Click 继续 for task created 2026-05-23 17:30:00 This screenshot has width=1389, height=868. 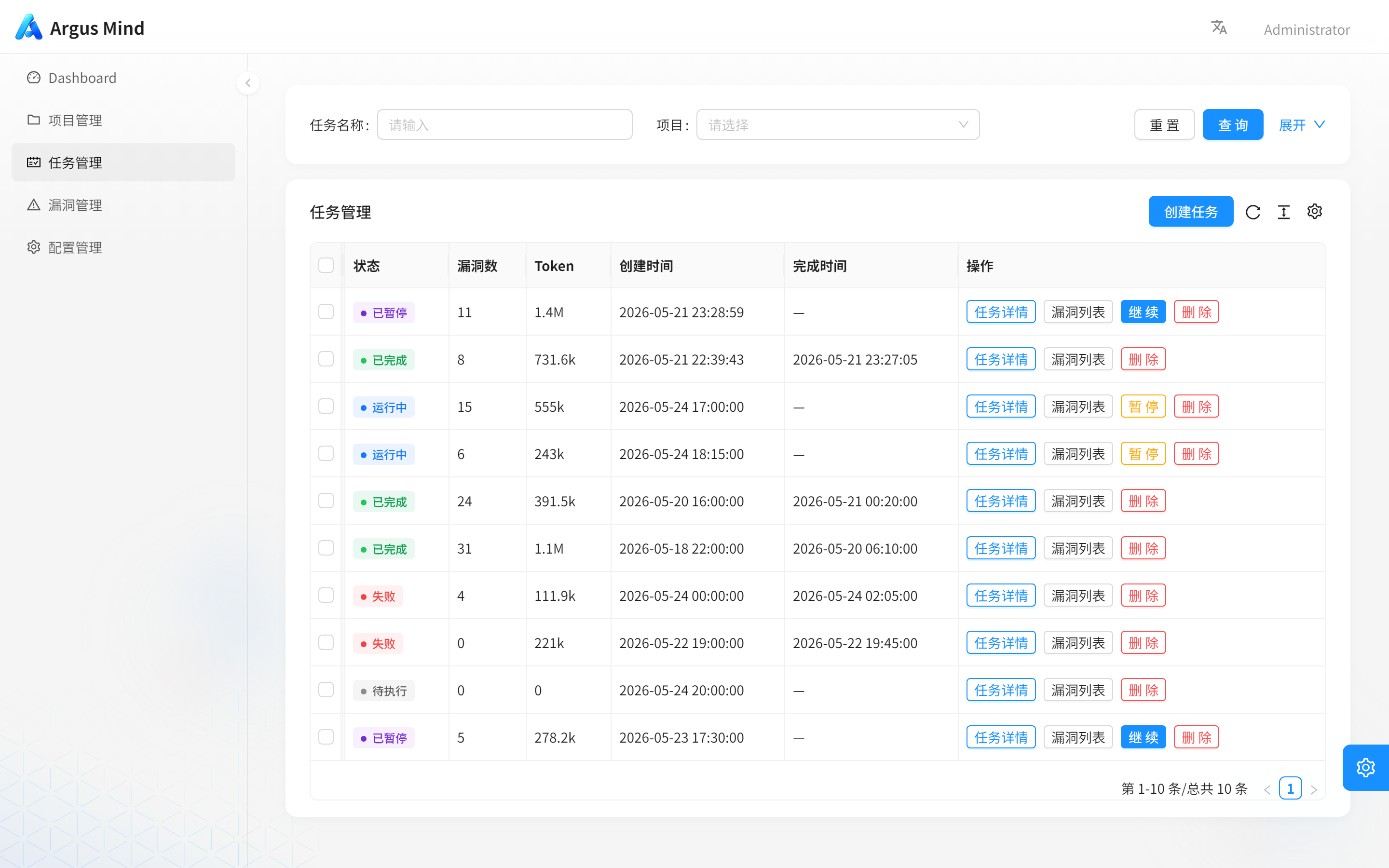coord(1144,737)
